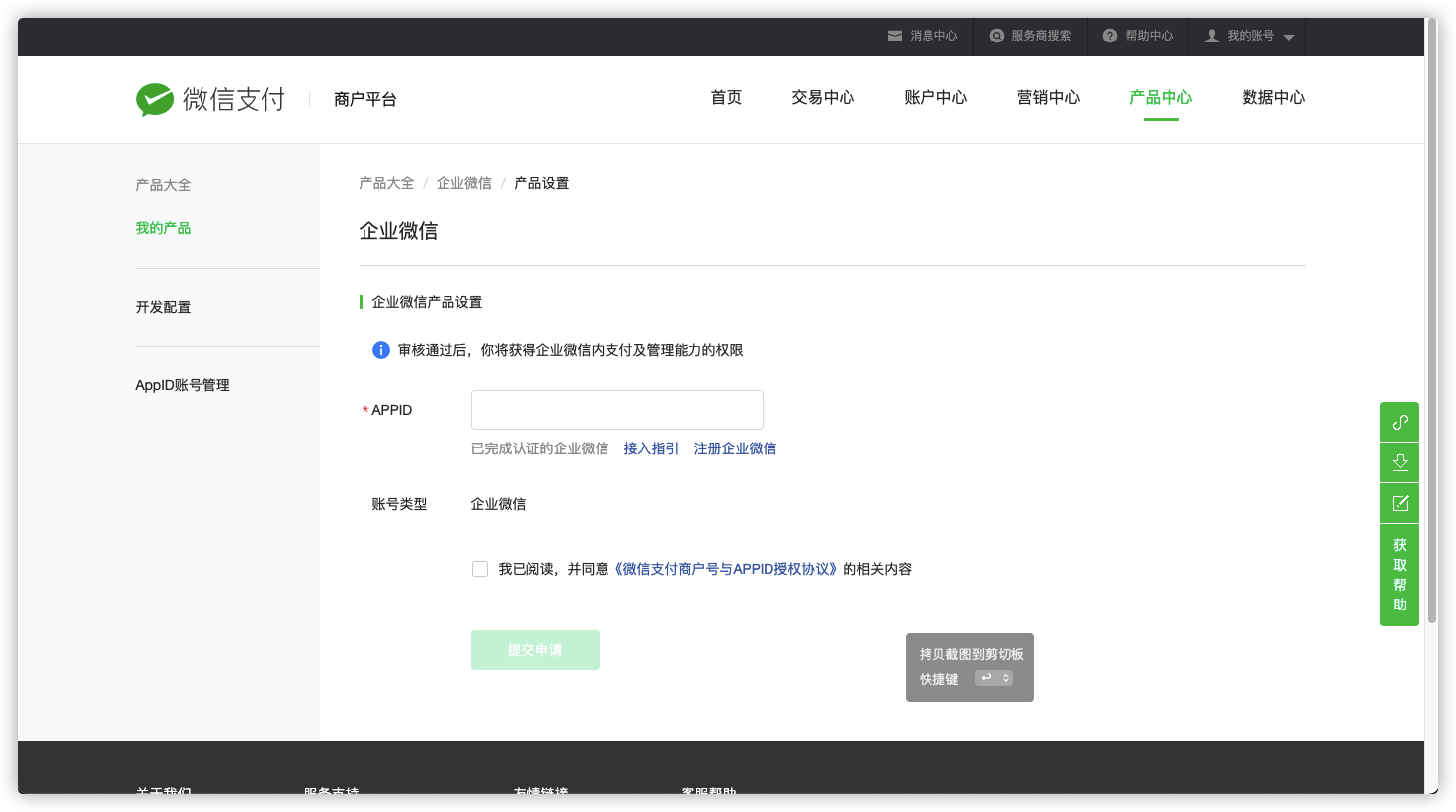Select AppID账号管理 in left sidebar
Screen dimensions: 1456x812
[x=183, y=385]
